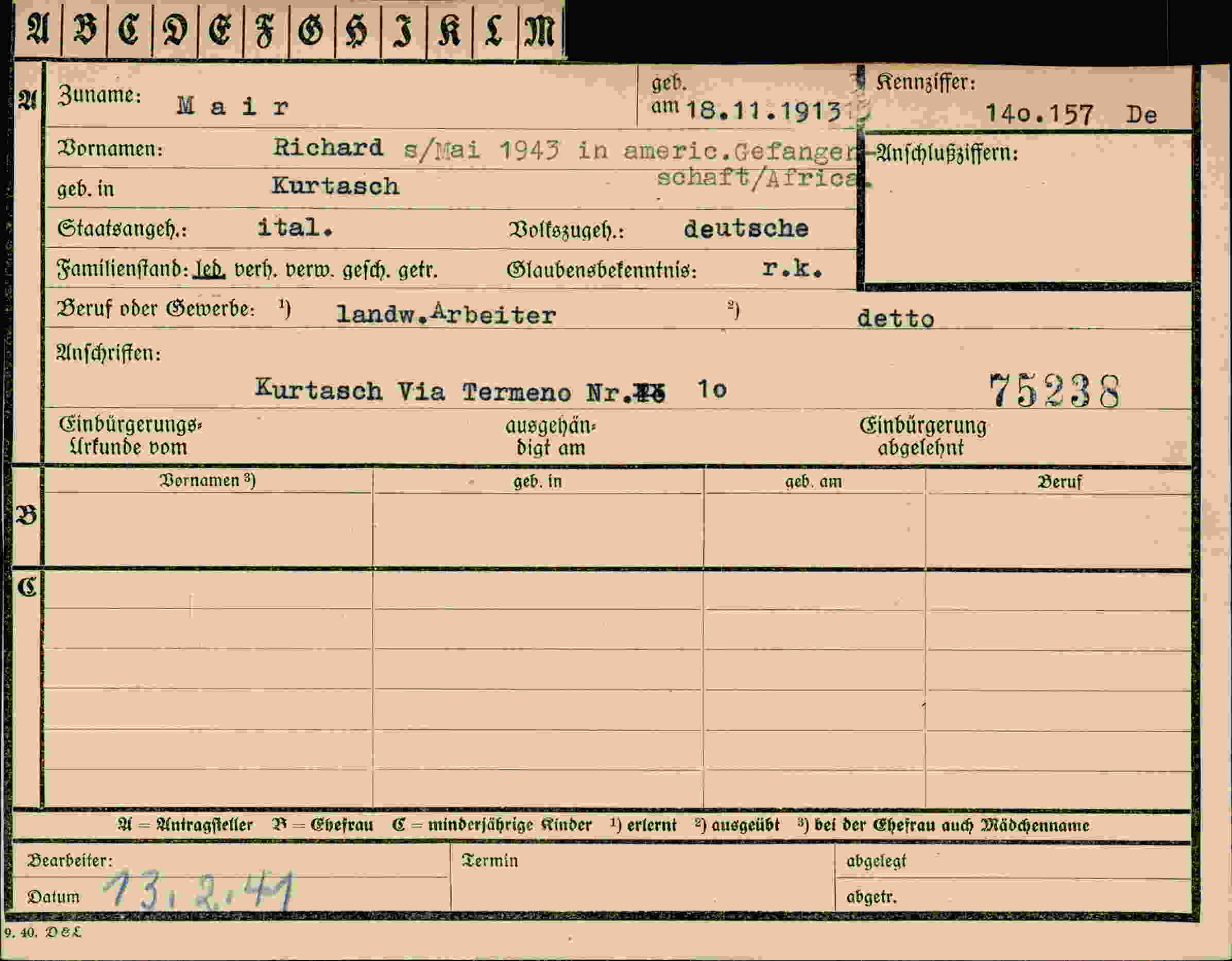Viewport: 1232px width, 961px height.
Task: Click the 'abgetr.' label
Action: click(x=871, y=897)
